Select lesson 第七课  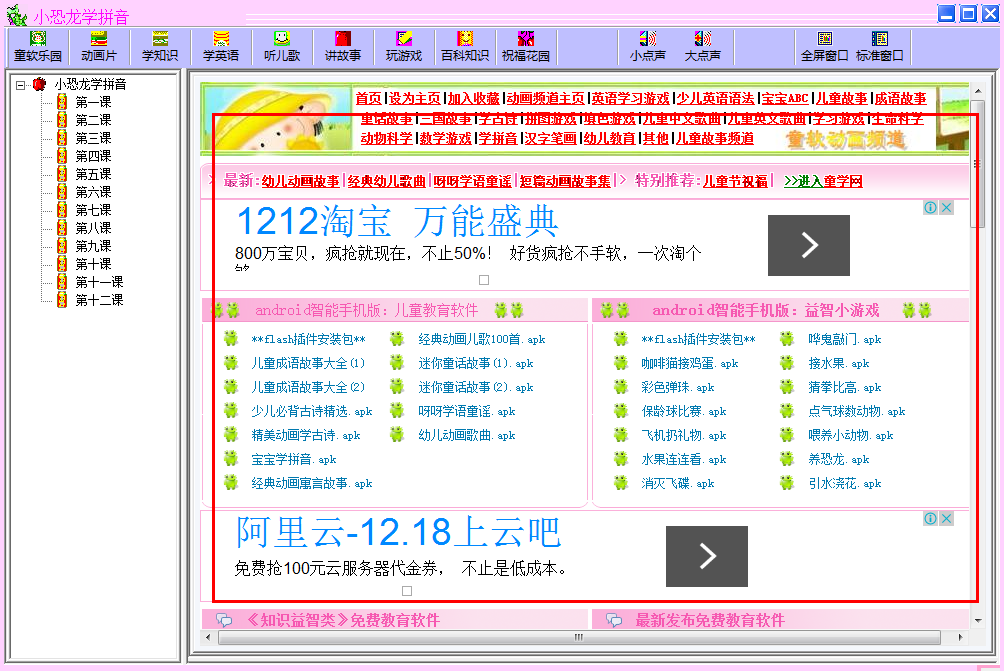93,209
